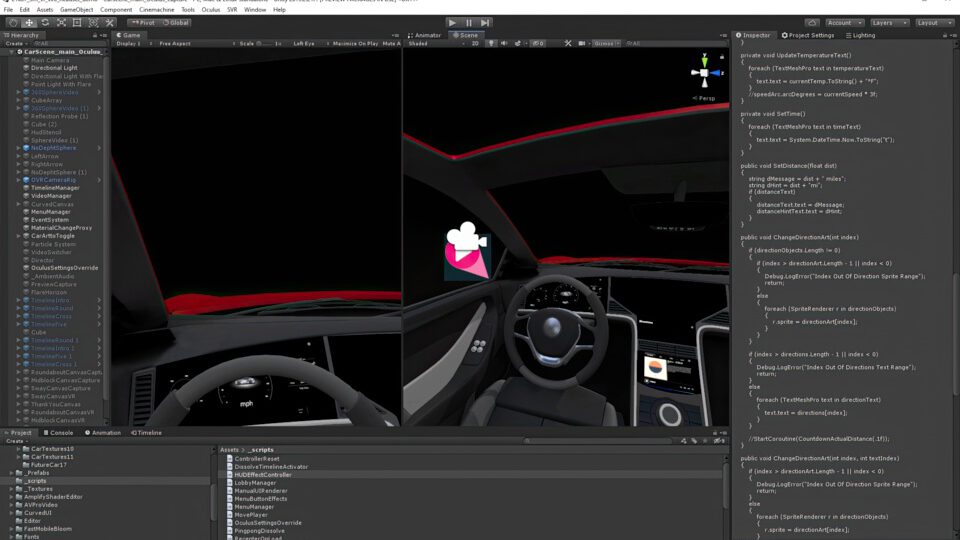Select the Rect transform tool
Image resolution: width=960 pixels, height=540 pixels.
[x=77, y=23]
